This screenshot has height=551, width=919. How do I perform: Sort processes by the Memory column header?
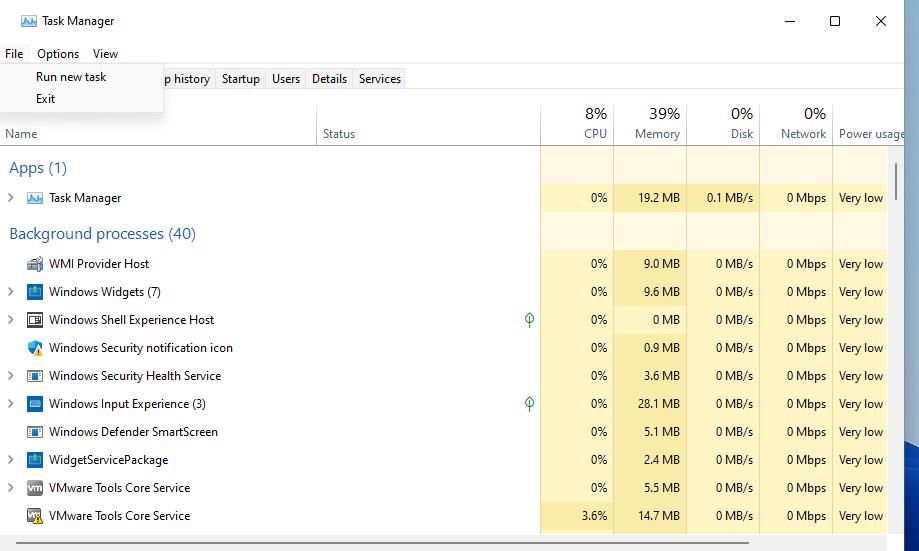click(x=656, y=124)
